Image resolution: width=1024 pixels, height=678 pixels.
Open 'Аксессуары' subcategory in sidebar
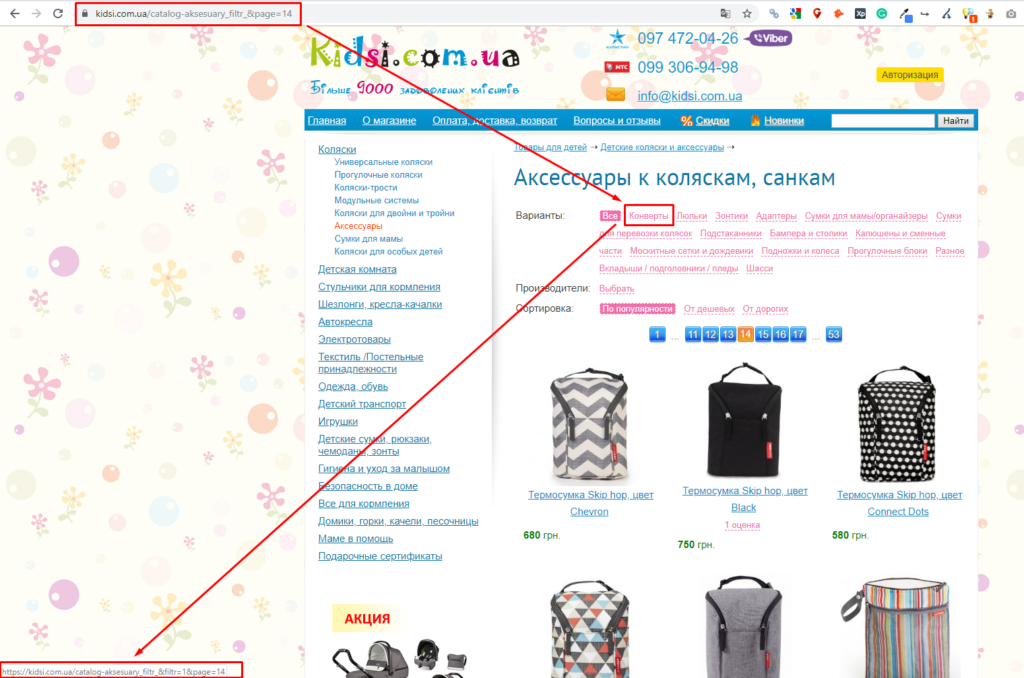(358, 226)
